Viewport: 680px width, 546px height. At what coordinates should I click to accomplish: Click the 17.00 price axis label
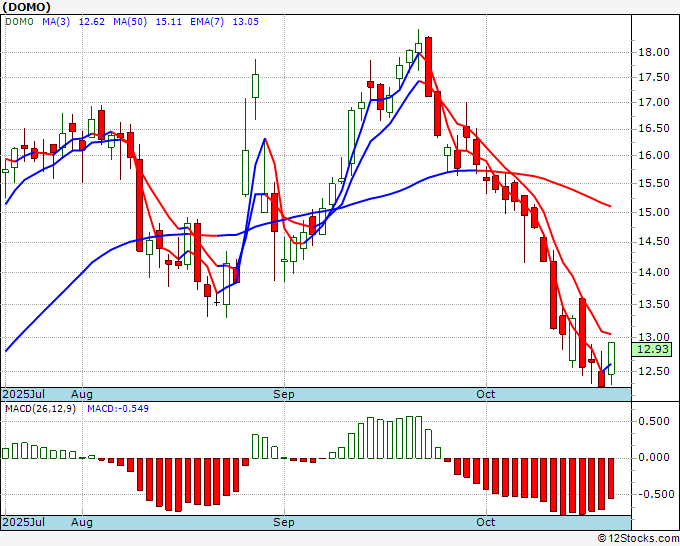[654, 103]
